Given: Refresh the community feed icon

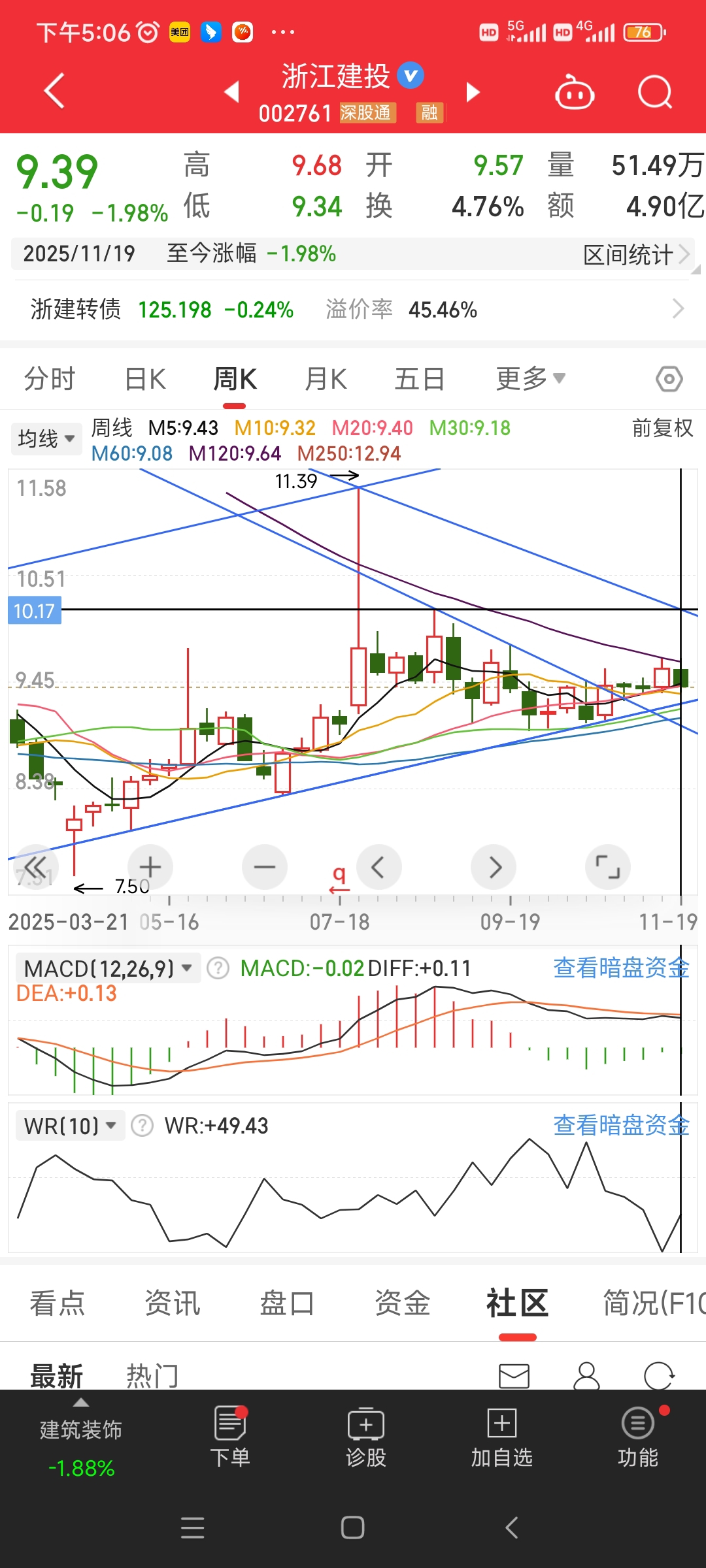Looking at the screenshot, I should point(659,1375).
